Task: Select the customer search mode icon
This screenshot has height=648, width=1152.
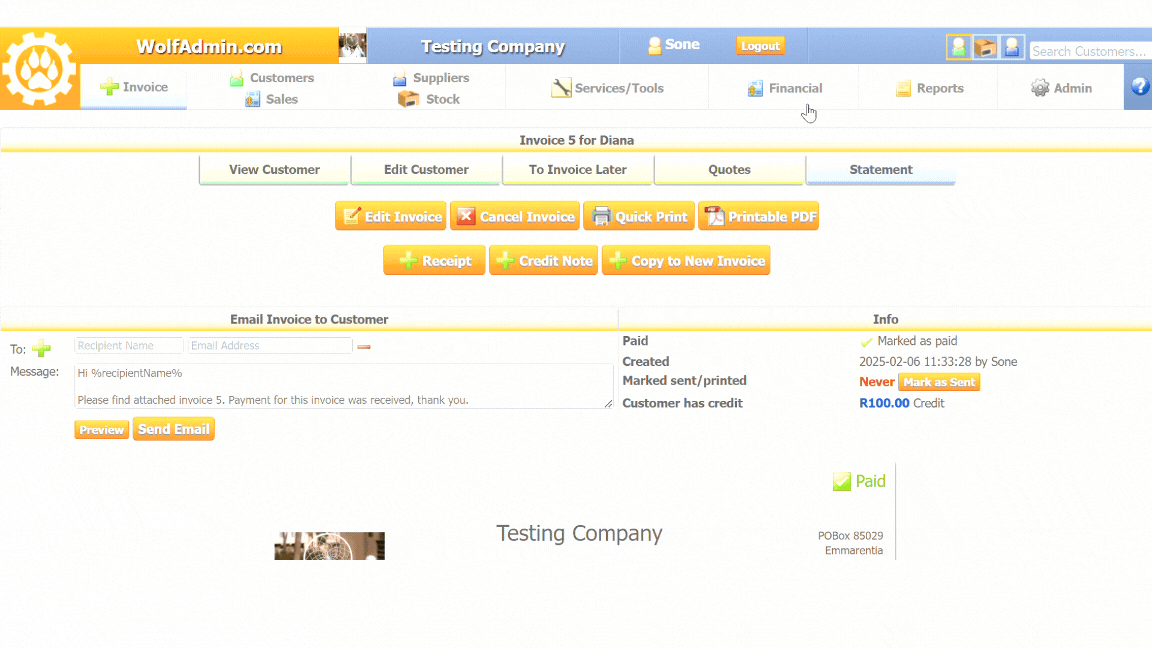Action: coord(958,47)
